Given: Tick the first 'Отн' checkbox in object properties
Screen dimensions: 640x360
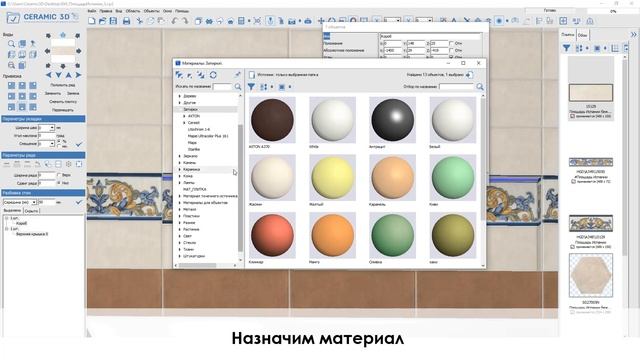Looking at the screenshot, I should 451,43.
